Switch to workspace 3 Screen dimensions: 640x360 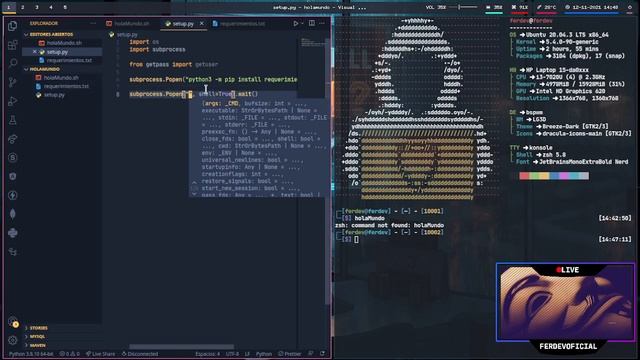(37, 7)
